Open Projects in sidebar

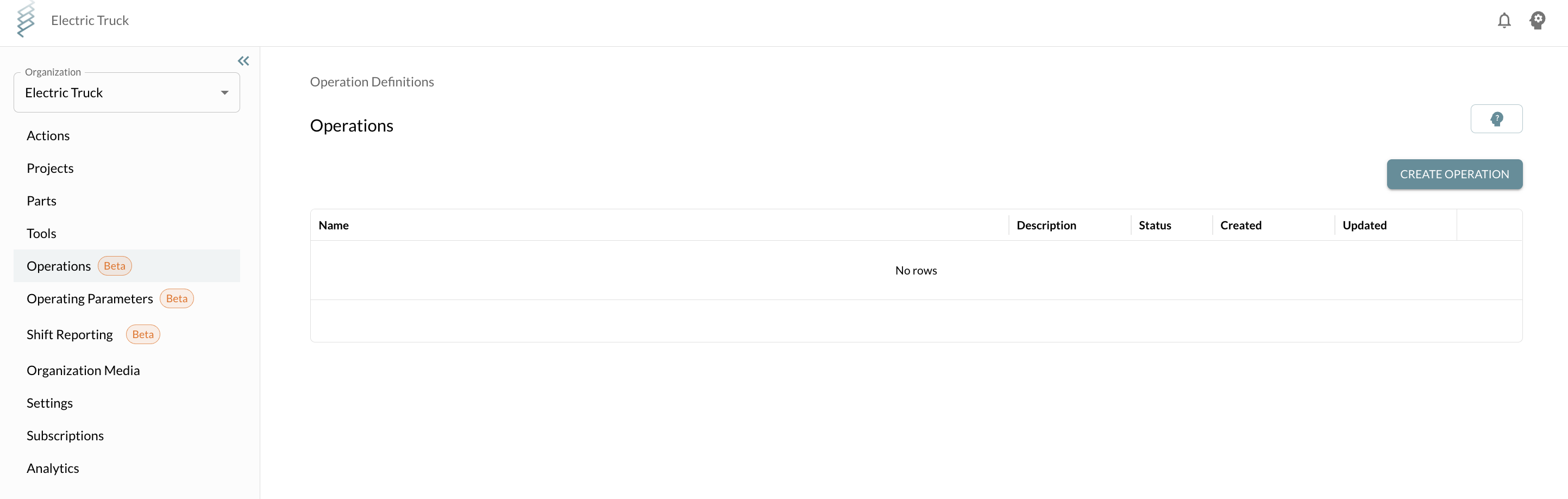click(50, 168)
